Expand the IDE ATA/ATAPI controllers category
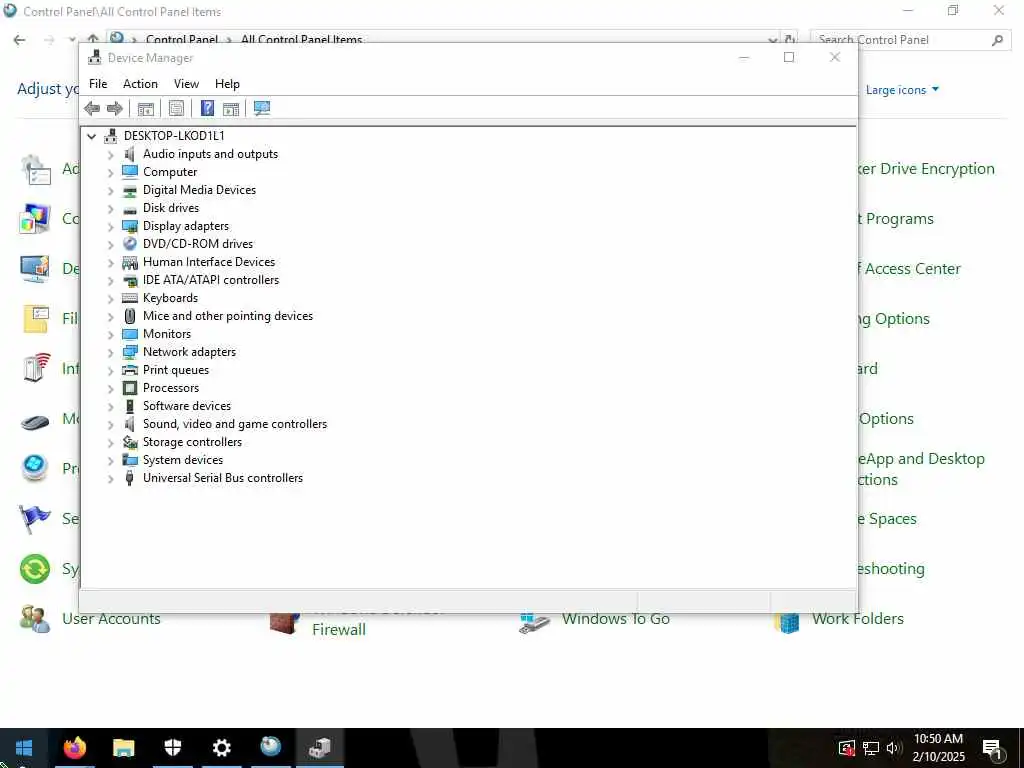This screenshot has width=1024, height=768. click(110, 281)
